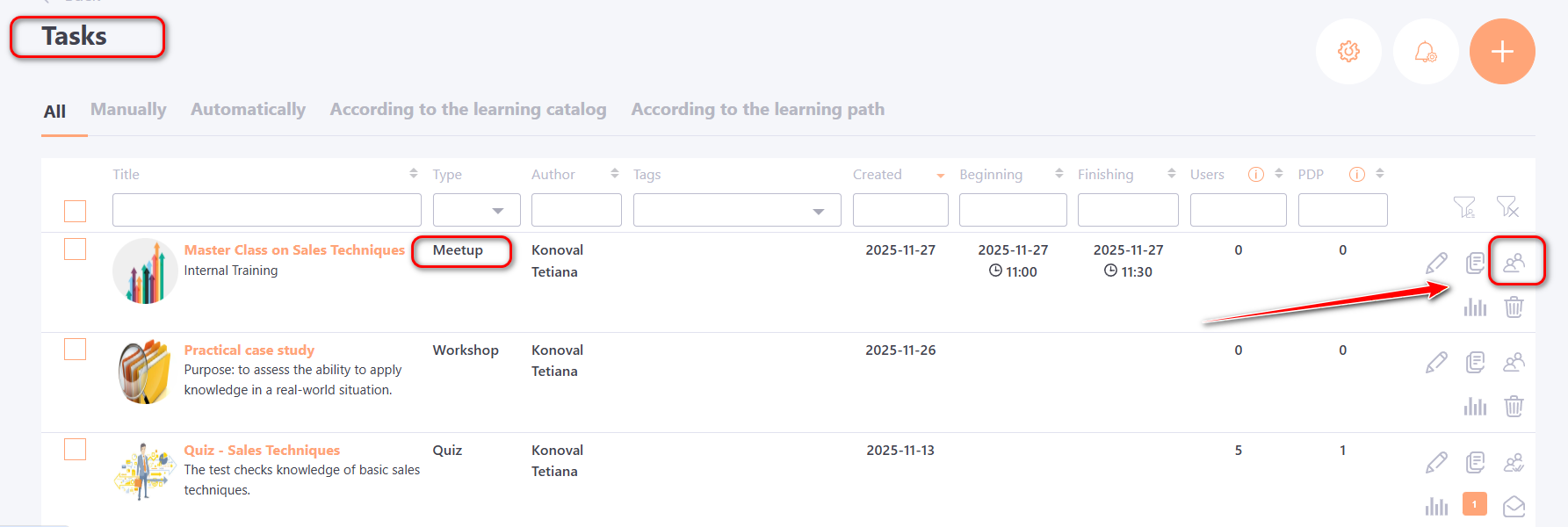Delete the Practical case study task
Viewport: 1568px width, 527px height.
(x=1514, y=407)
